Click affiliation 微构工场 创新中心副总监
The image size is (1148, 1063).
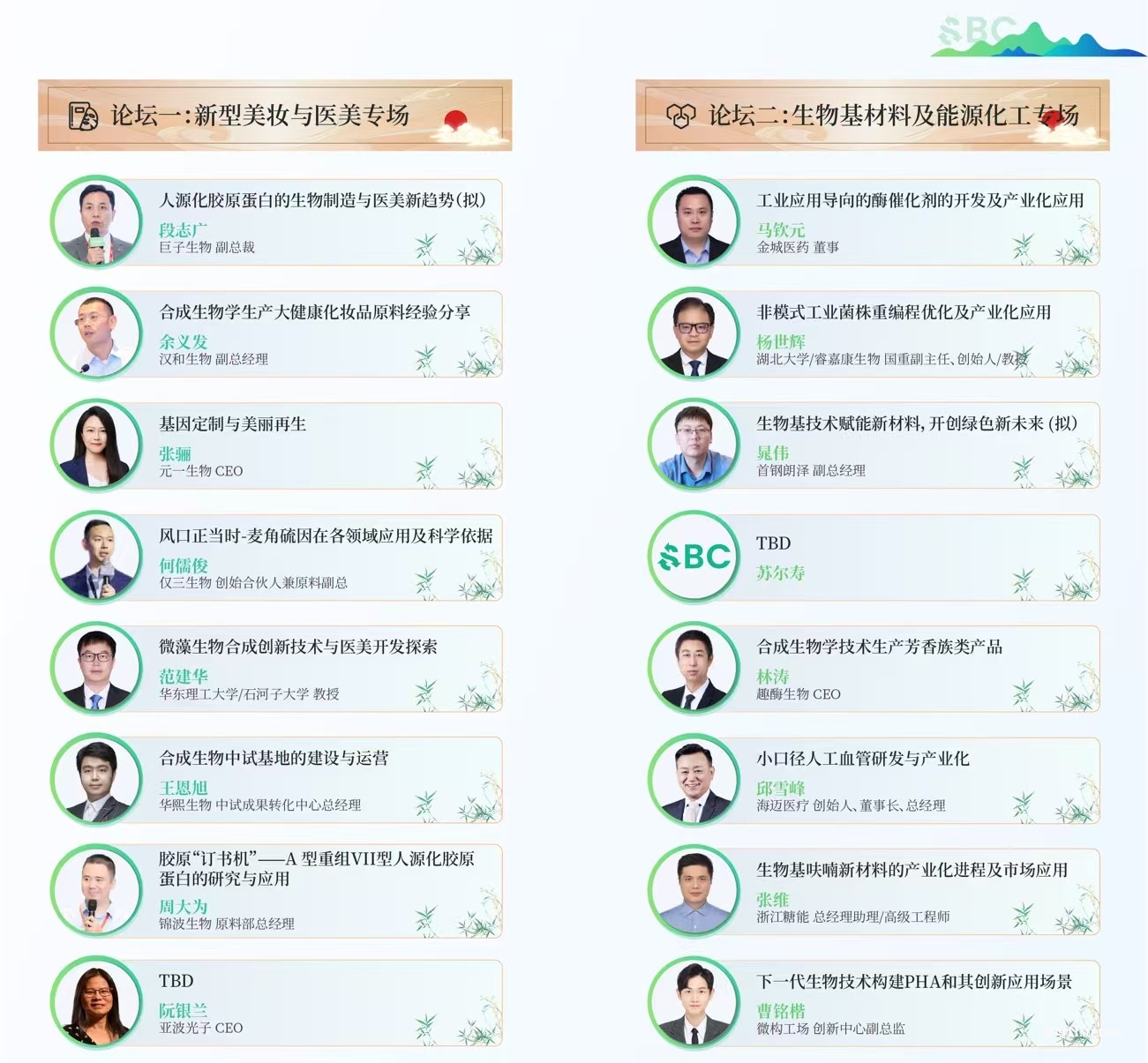coord(830,1029)
